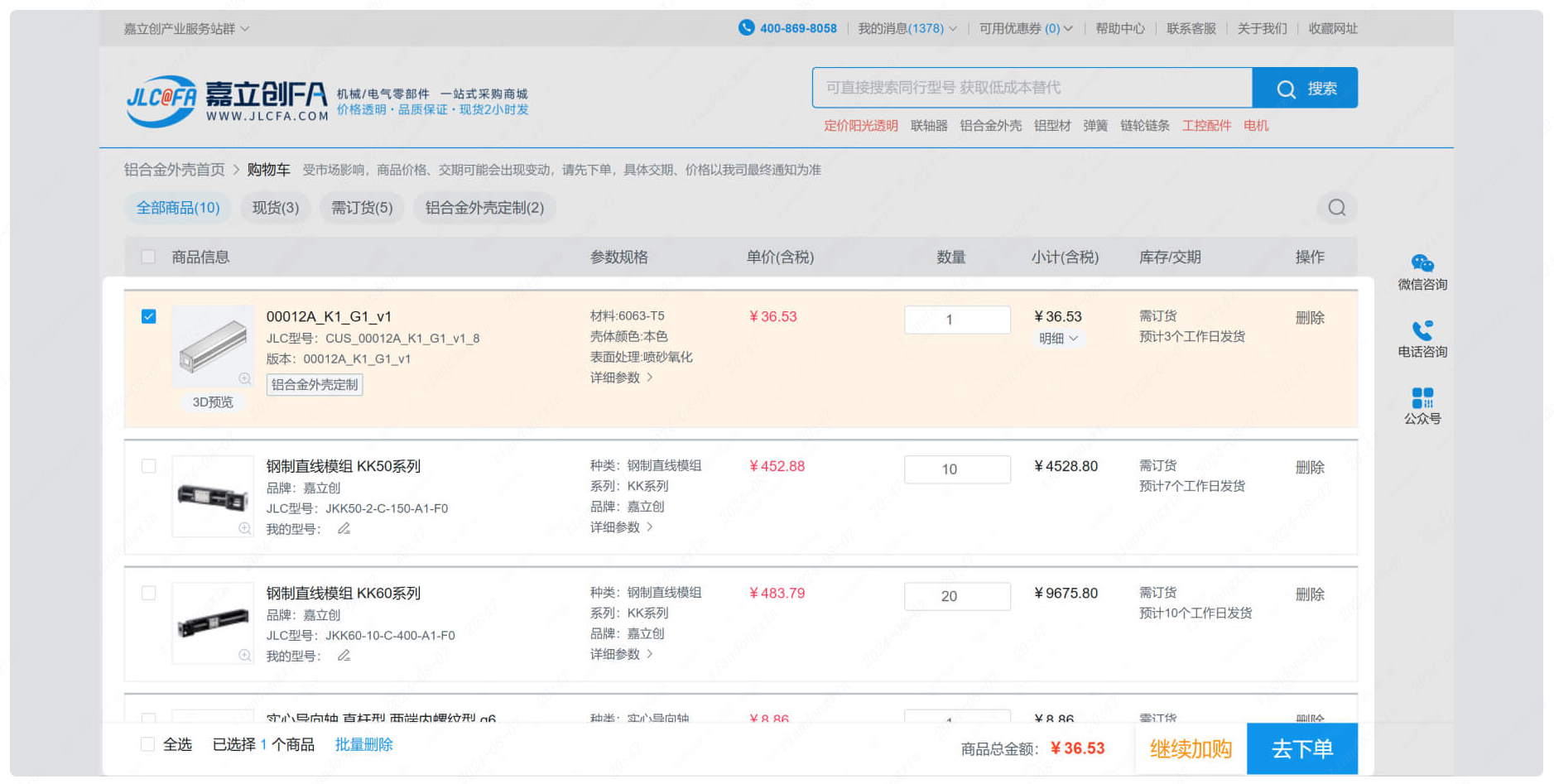
Task: Delete the KK50系列 item
Action: pos(1310,468)
